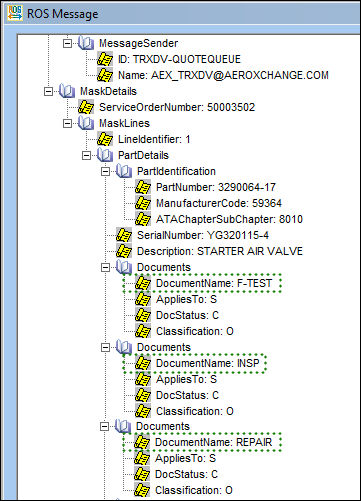Click the ATAChapterSubChapter field icon
The width and height of the screenshot is (361, 501).
(x=143, y=219)
